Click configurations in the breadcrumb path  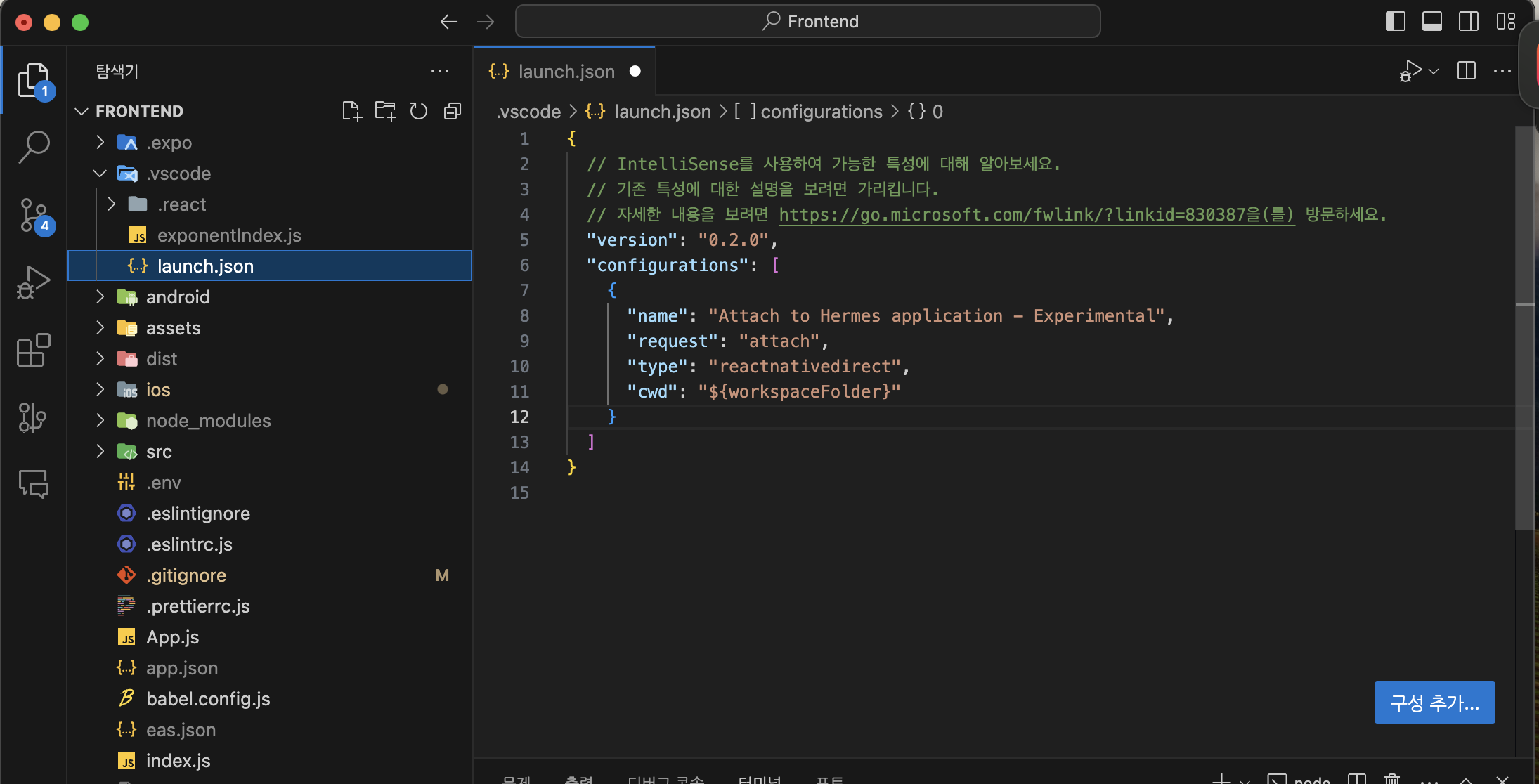click(x=821, y=112)
